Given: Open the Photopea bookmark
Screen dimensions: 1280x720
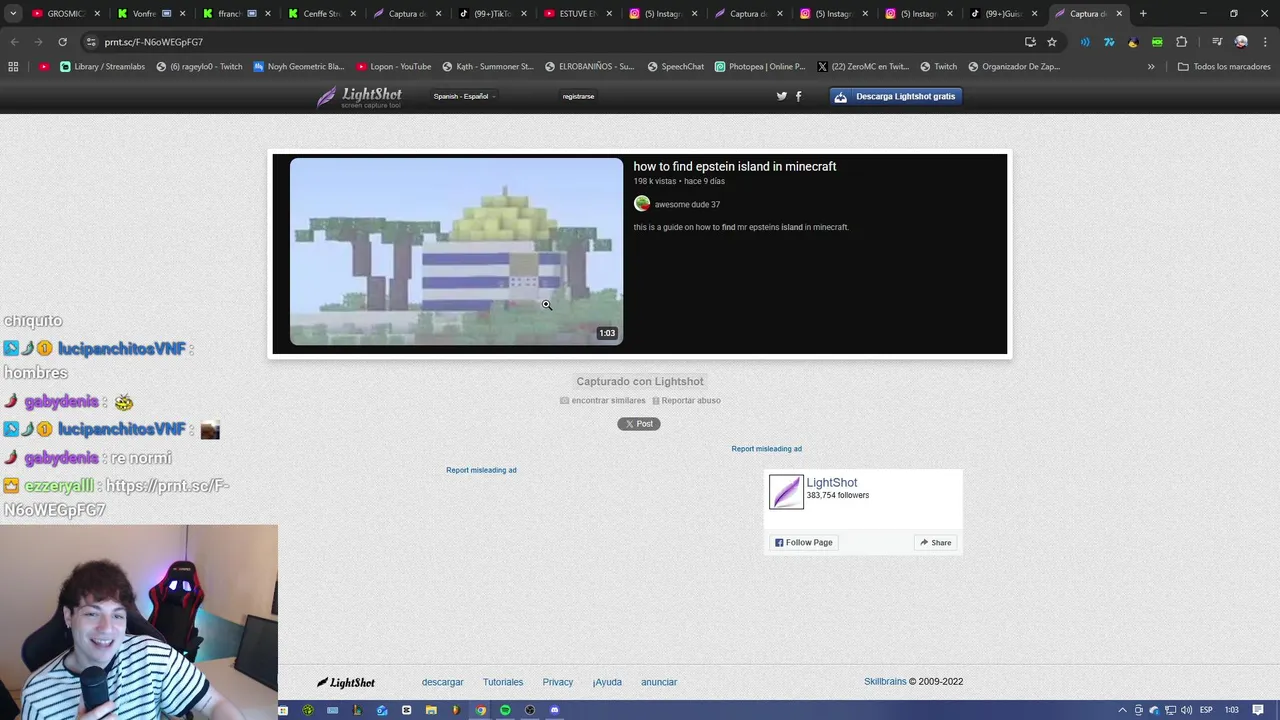Looking at the screenshot, I should click(760, 66).
